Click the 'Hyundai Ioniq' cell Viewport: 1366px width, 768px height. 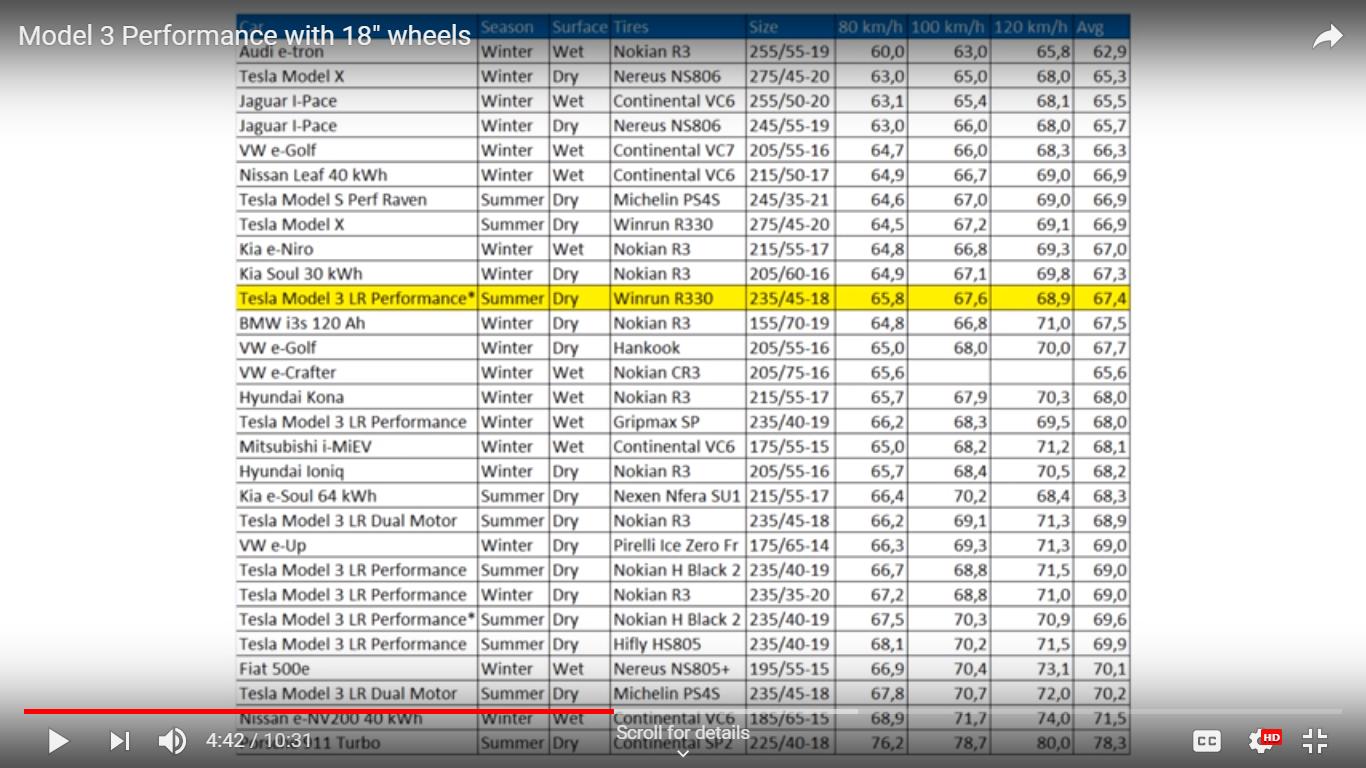click(357, 471)
